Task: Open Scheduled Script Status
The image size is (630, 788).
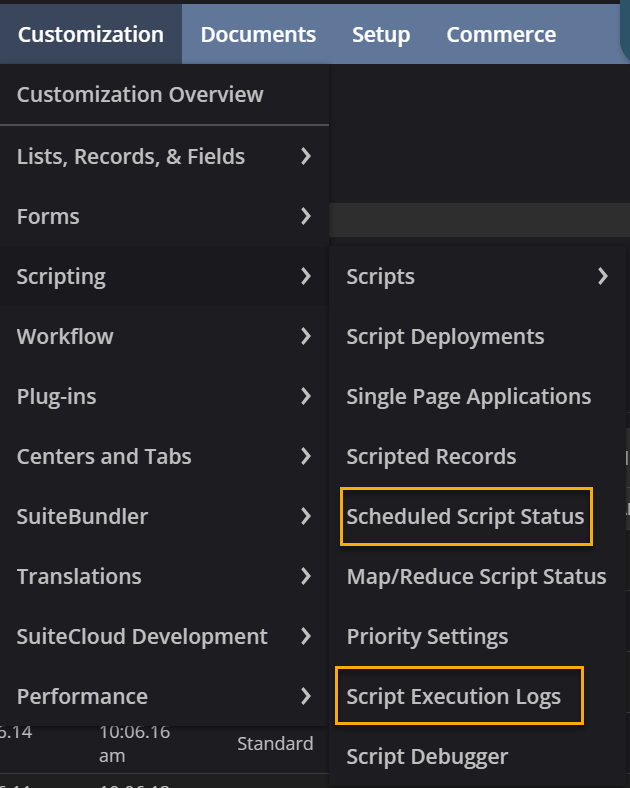Action: tap(465, 516)
